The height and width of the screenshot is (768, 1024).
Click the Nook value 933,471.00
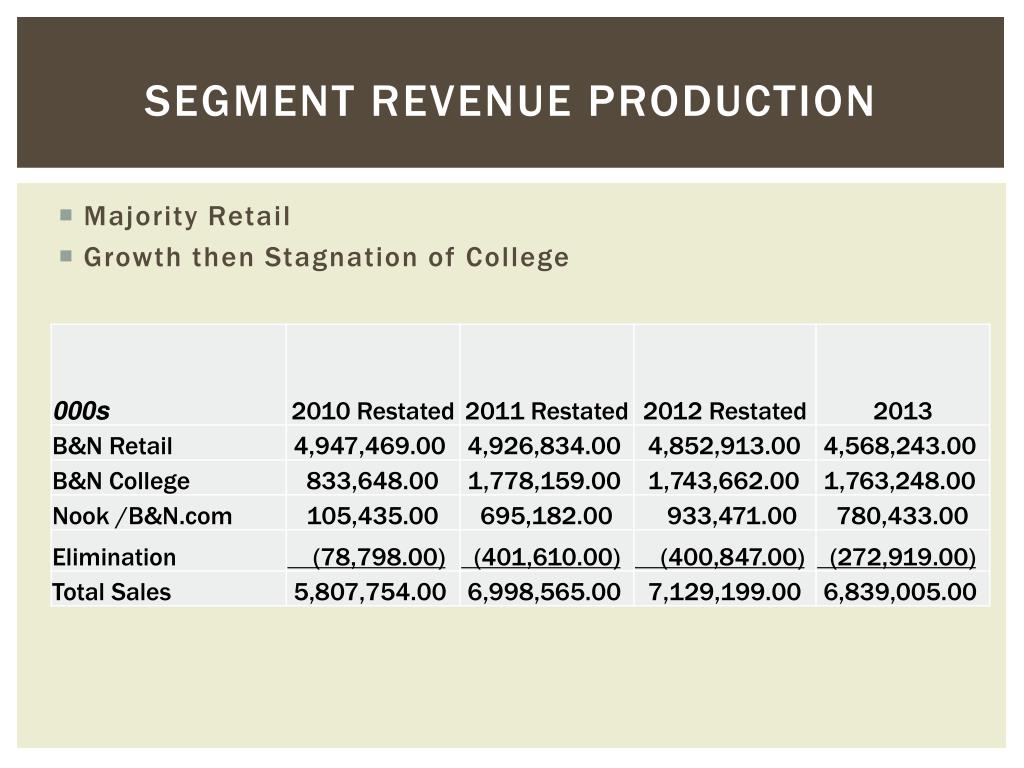731,516
